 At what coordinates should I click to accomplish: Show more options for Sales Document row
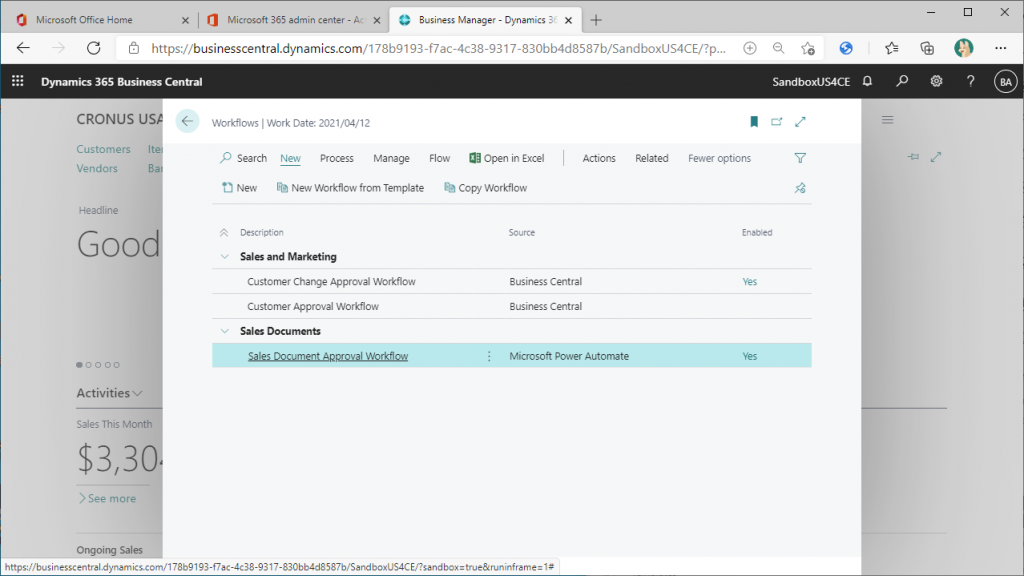click(x=489, y=356)
